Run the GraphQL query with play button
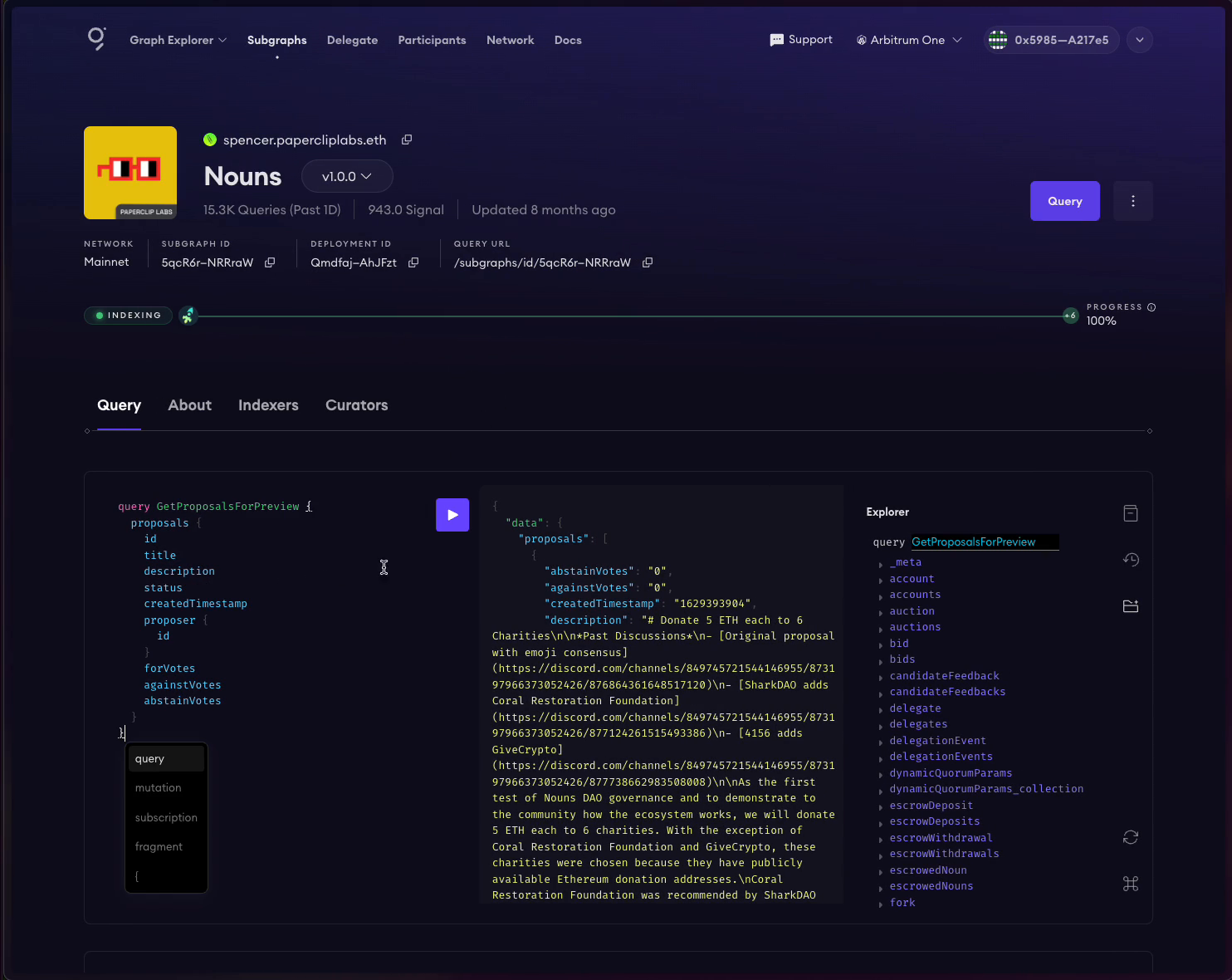 [x=452, y=515]
